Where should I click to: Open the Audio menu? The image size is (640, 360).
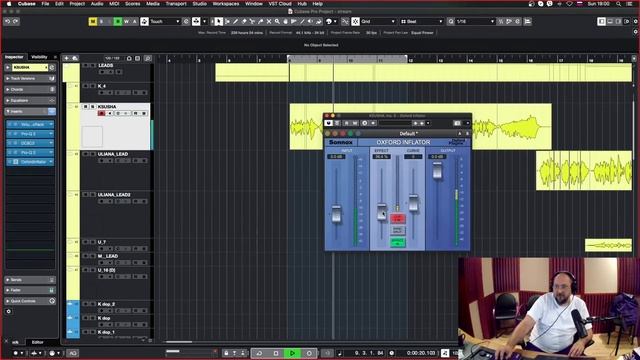tap(97, 4)
